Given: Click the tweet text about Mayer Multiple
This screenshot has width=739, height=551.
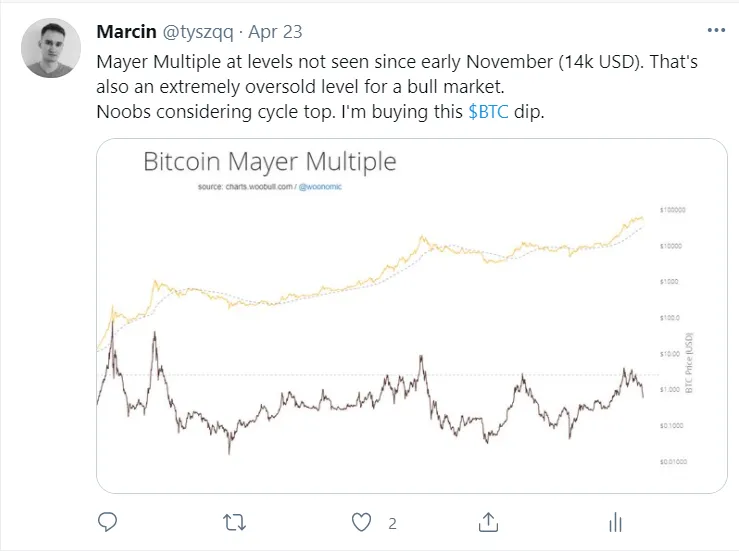Looking at the screenshot, I should (397, 87).
